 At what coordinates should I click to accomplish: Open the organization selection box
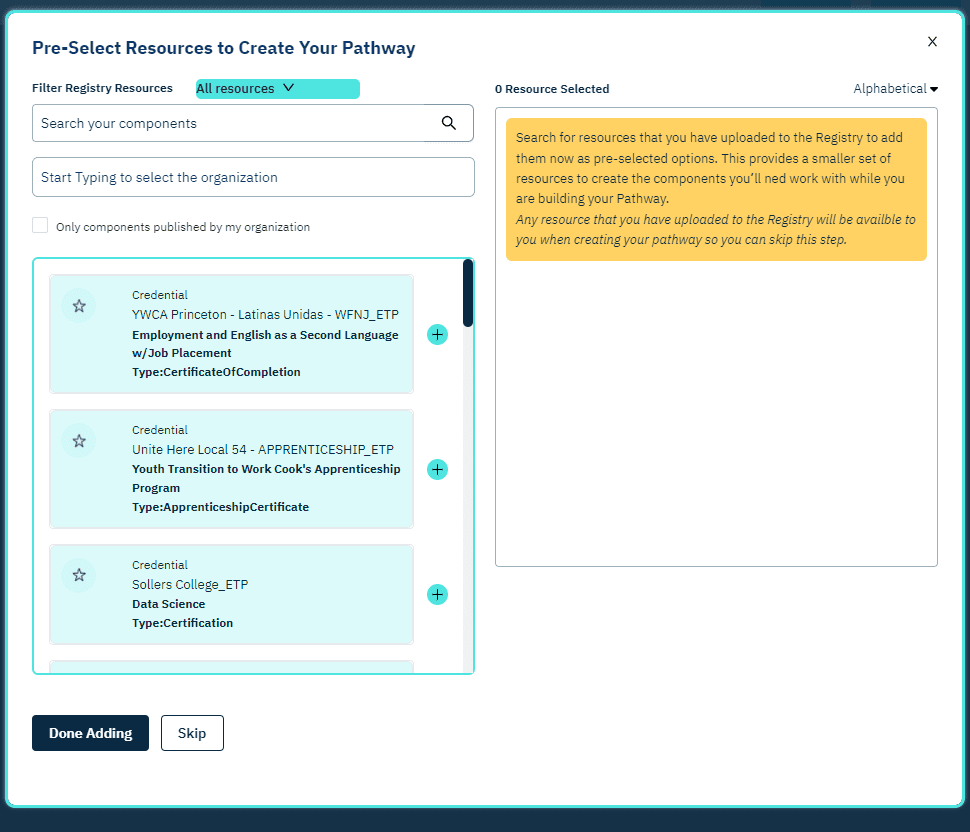click(253, 176)
